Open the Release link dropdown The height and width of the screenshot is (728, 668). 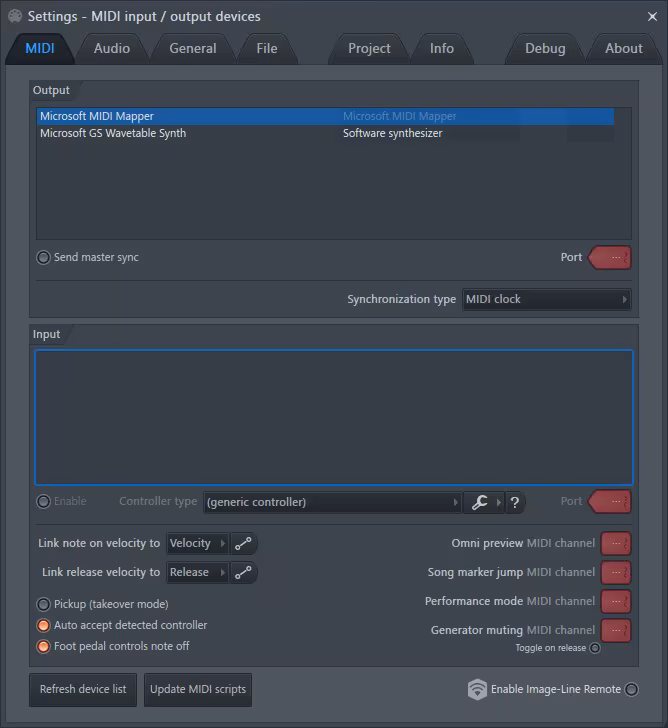pyautogui.click(x=197, y=572)
